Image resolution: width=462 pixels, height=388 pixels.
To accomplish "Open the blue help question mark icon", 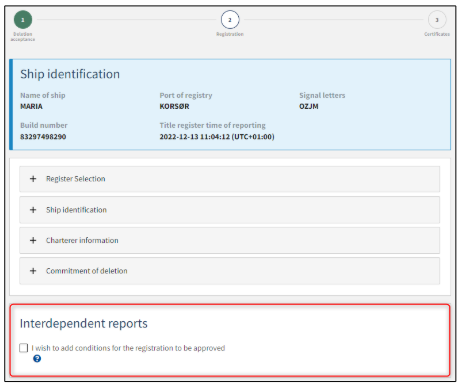I will [x=37, y=359].
